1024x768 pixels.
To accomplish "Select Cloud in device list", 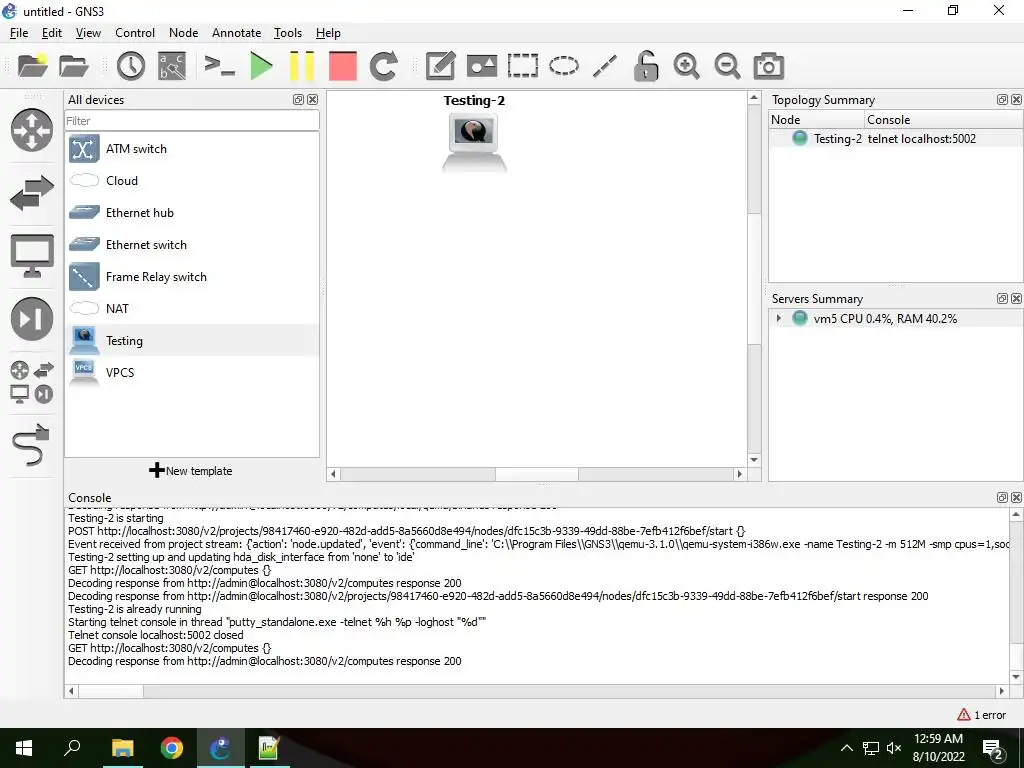I will (192, 181).
